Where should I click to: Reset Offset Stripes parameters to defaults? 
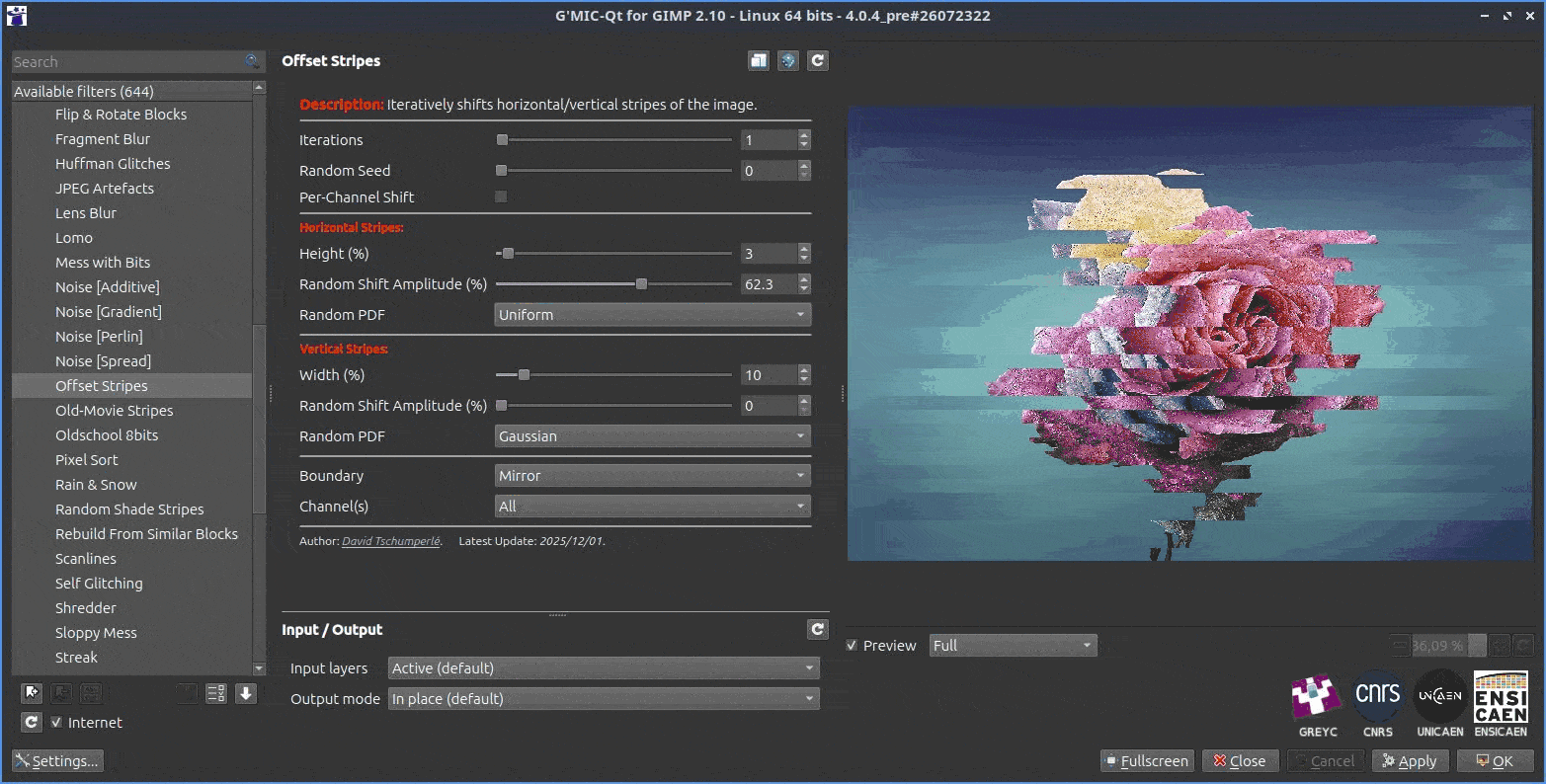[x=817, y=61]
